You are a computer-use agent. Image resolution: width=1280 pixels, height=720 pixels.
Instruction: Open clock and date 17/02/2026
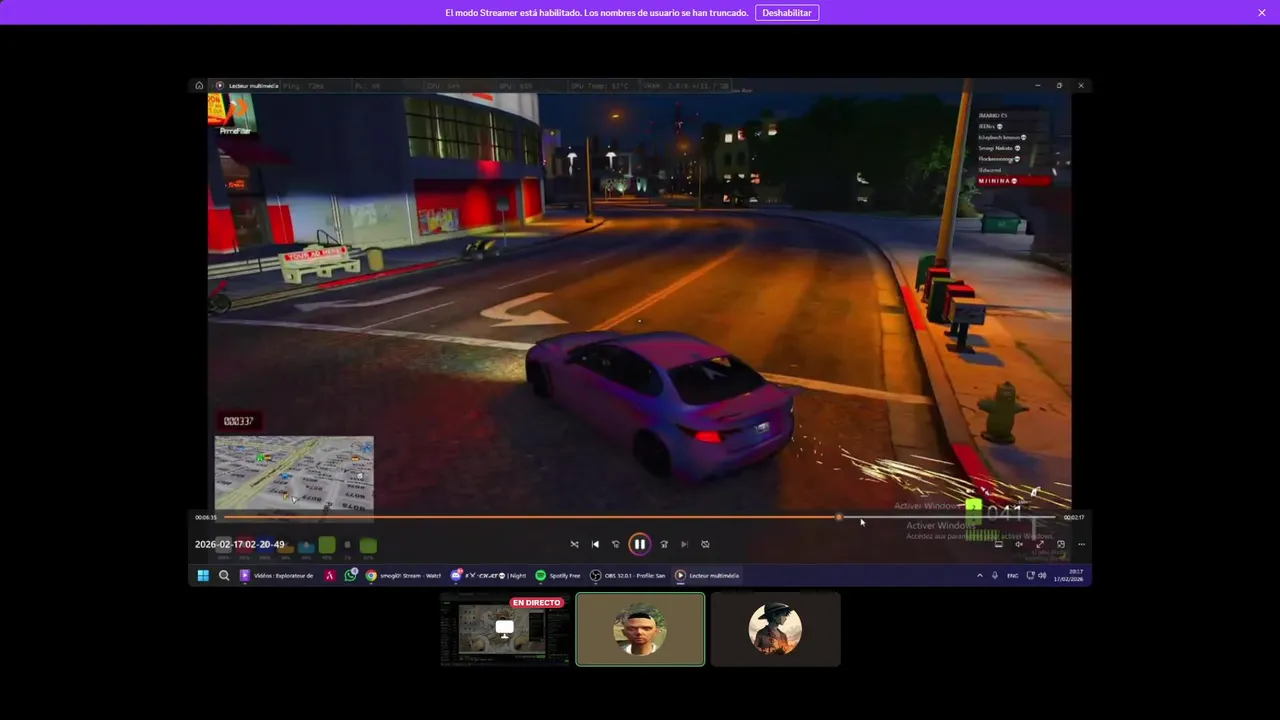pos(1067,575)
